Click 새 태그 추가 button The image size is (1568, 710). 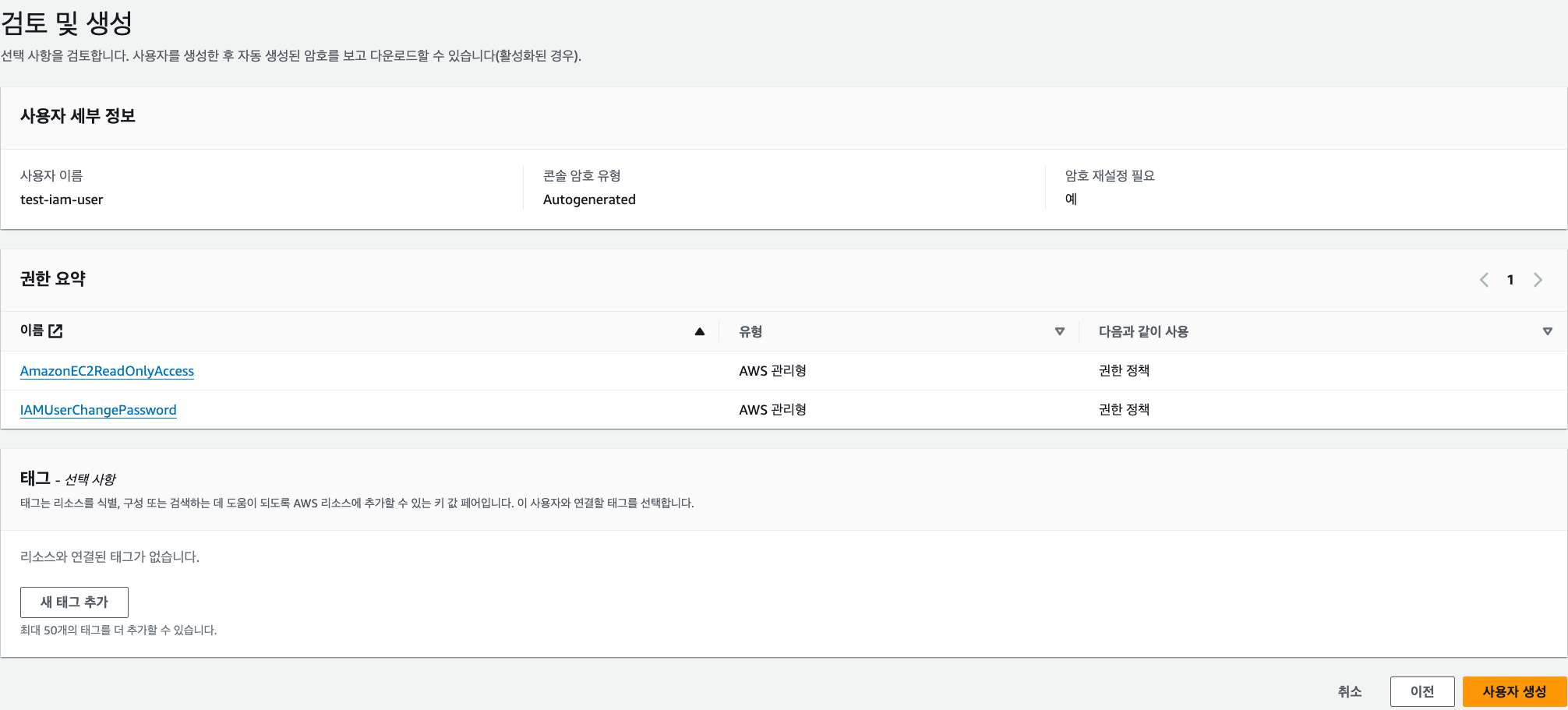pyautogui.click(x=74, y=602)
